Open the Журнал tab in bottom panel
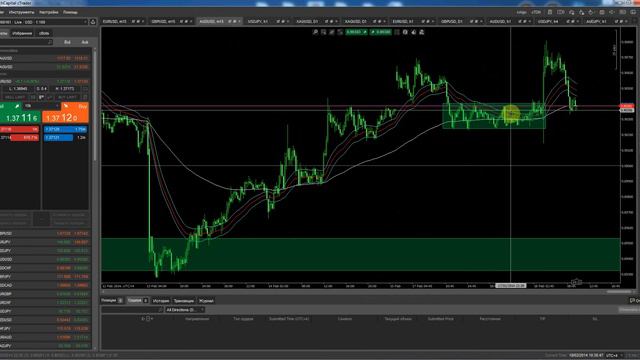 coord(206,301)
